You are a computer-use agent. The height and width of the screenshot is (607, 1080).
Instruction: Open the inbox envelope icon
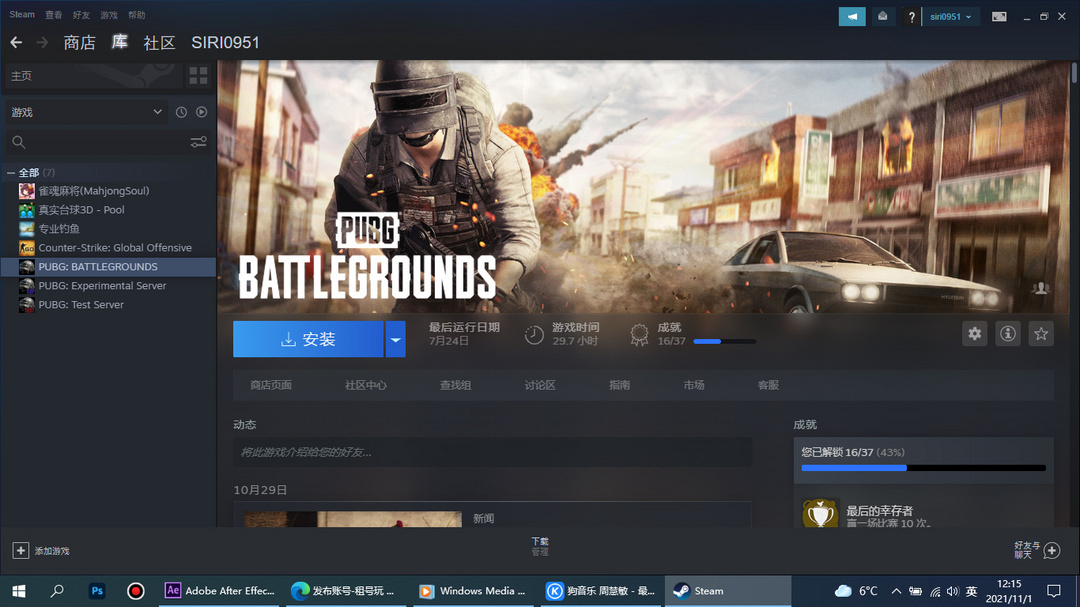[882, 17]
